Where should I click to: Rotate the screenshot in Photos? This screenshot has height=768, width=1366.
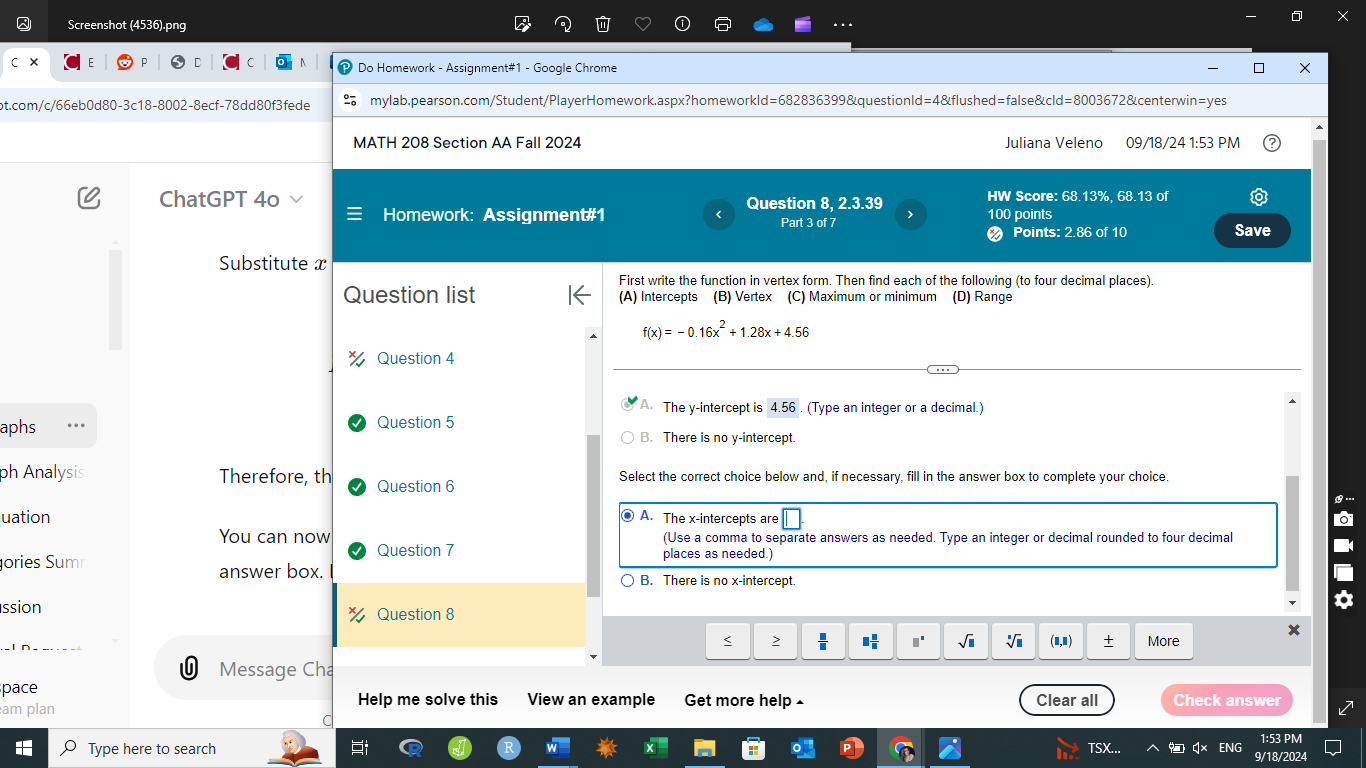click(x=563, y=25)
